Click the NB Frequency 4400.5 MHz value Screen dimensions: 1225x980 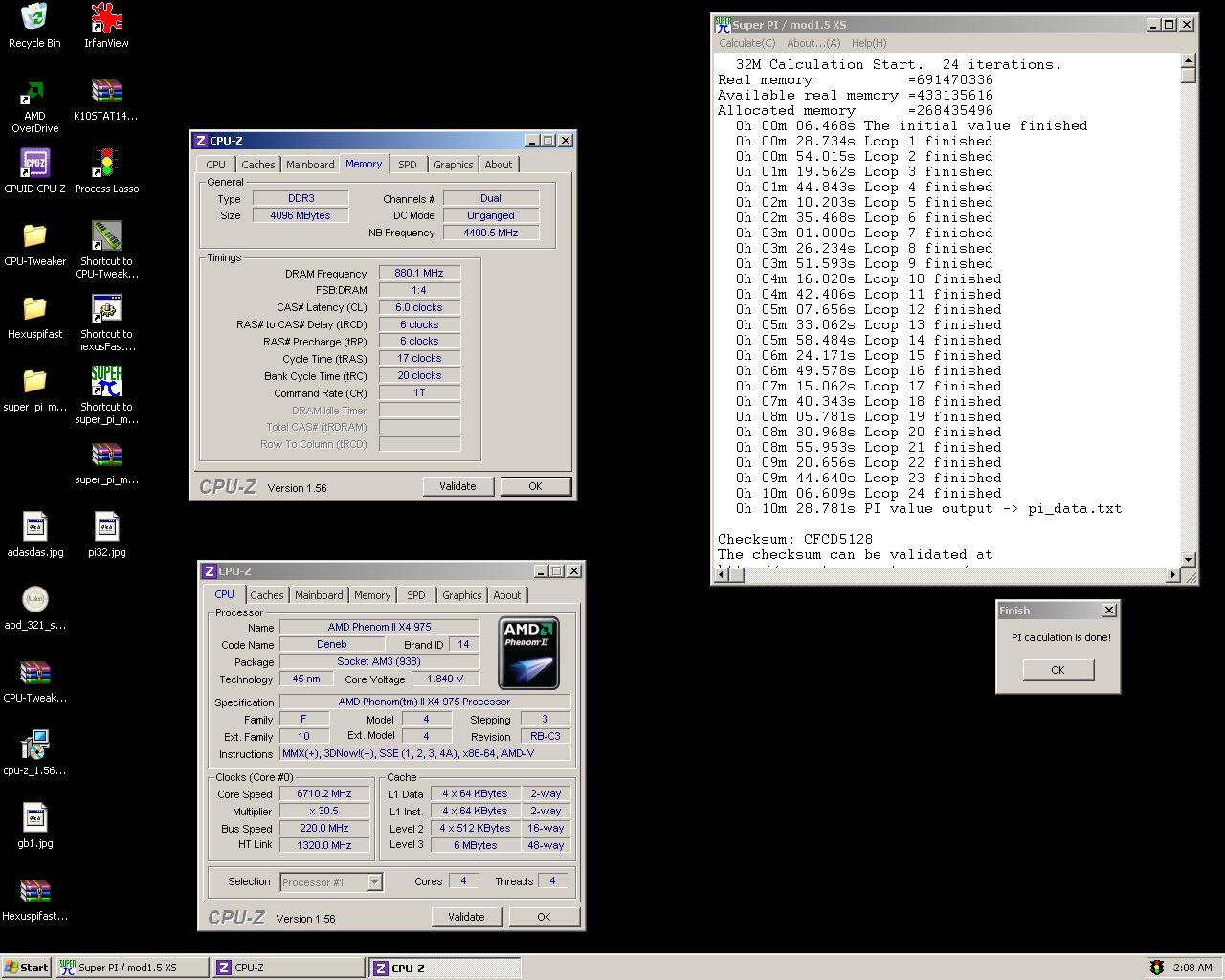[x=491, y=233]
